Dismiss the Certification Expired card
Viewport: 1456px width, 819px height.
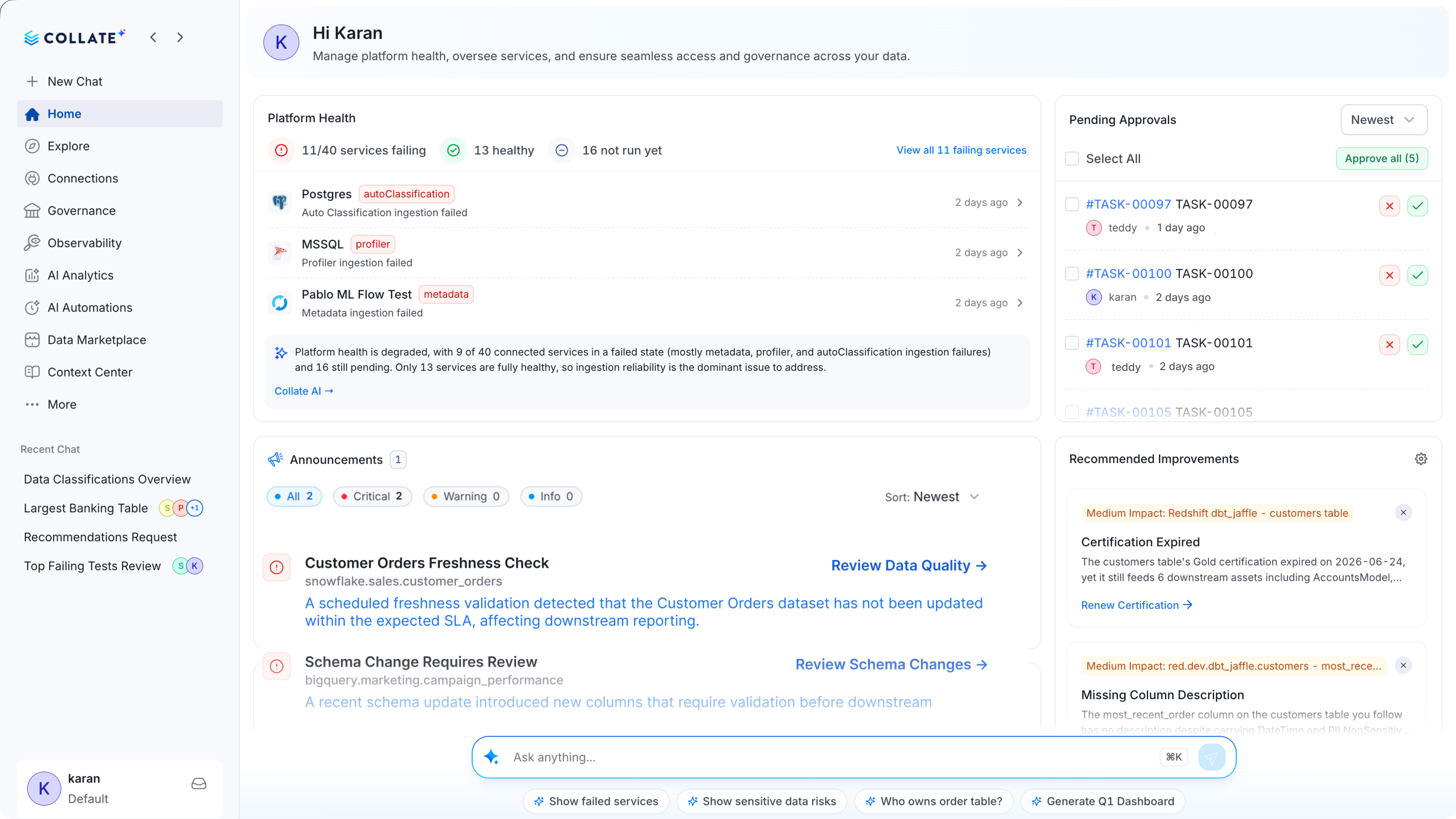point(1403,513)
